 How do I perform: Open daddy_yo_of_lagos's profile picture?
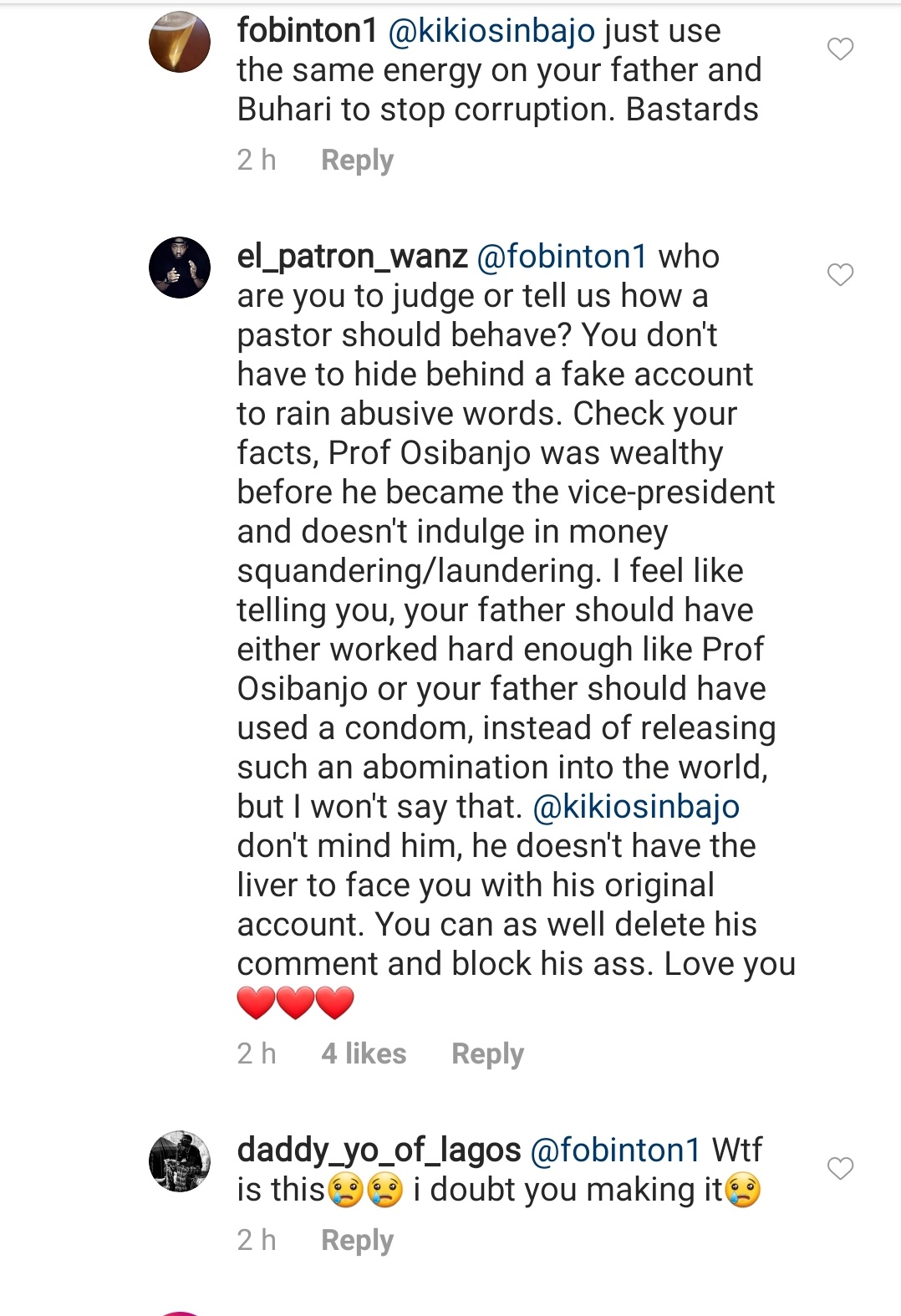180,1160
